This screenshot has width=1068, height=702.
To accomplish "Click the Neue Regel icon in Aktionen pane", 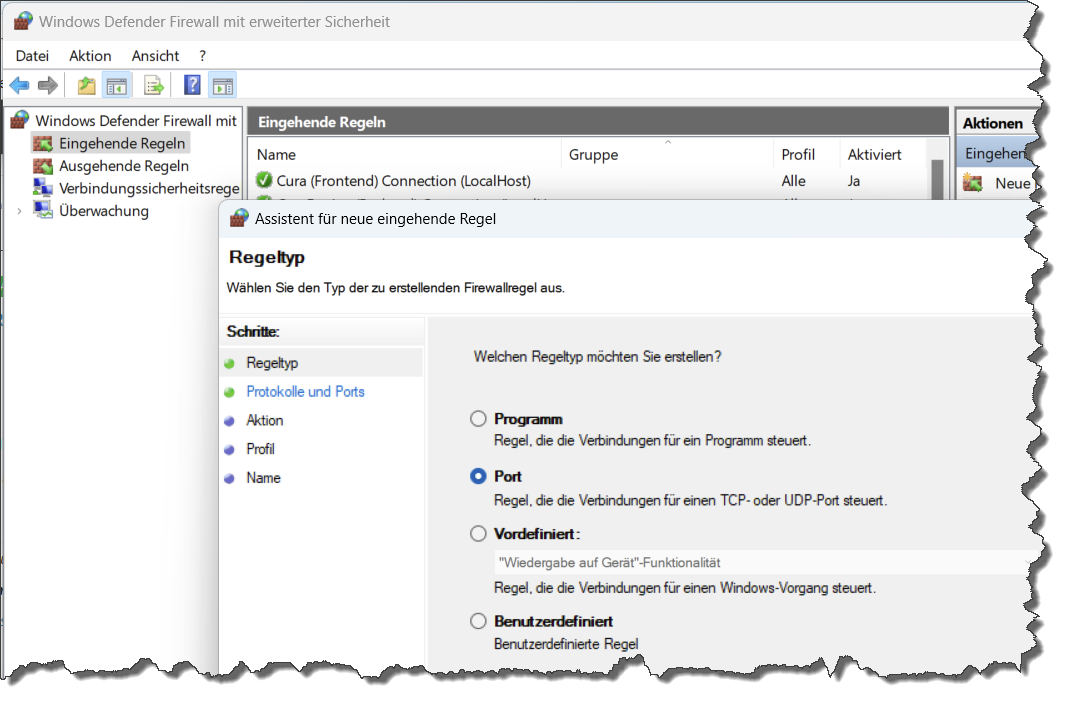I will pyautogui.click(x=973, y=183).
